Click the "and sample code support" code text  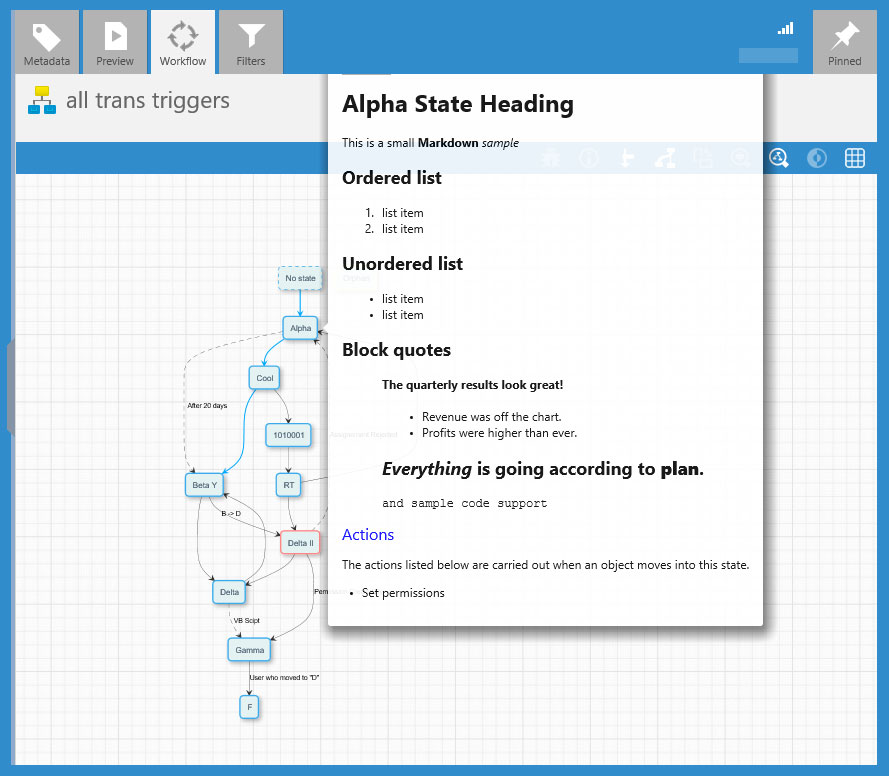click(x=464, y=503)
